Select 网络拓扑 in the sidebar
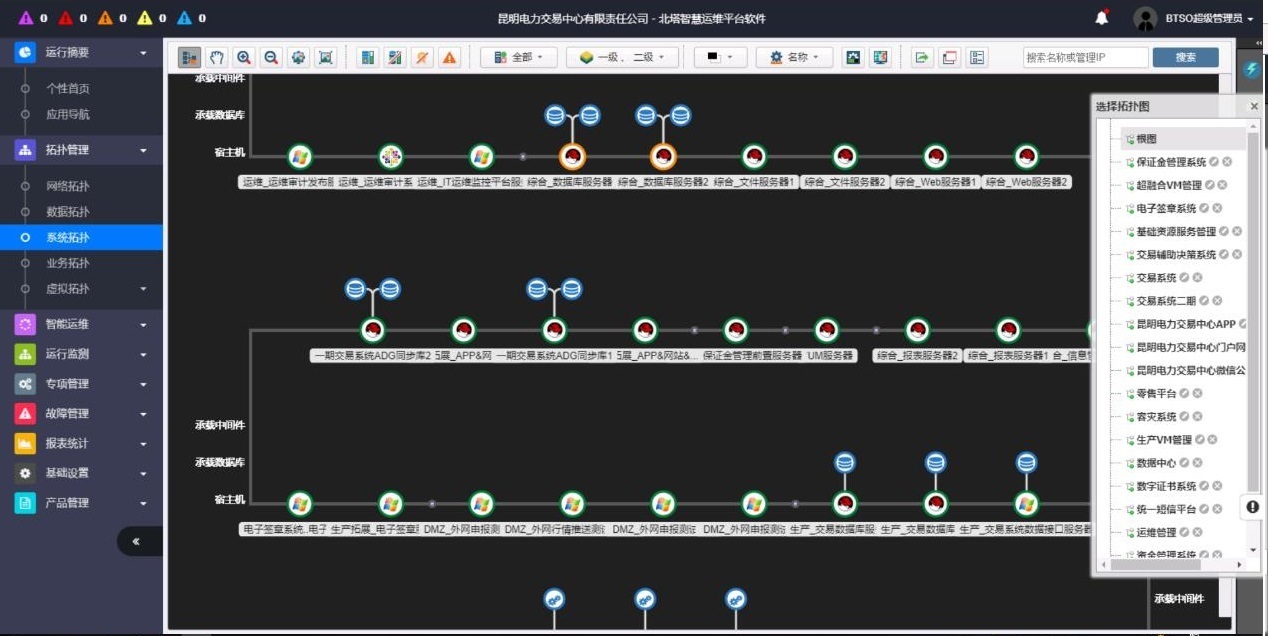The image size is (1268, 636). click(68, 186)
